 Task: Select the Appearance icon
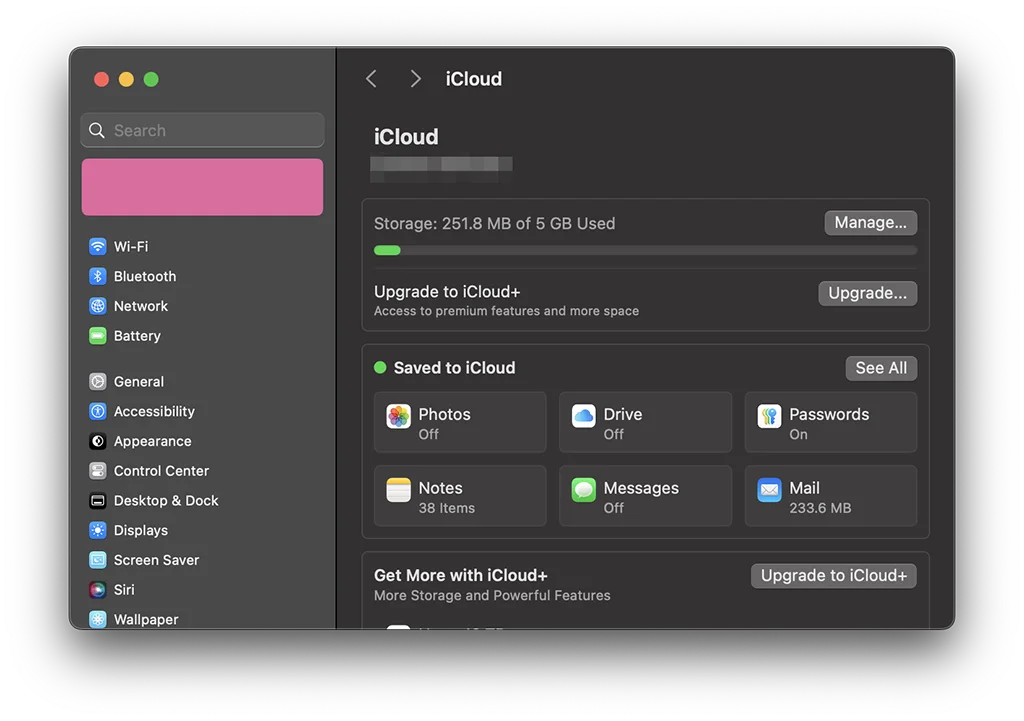pos(98,441)
